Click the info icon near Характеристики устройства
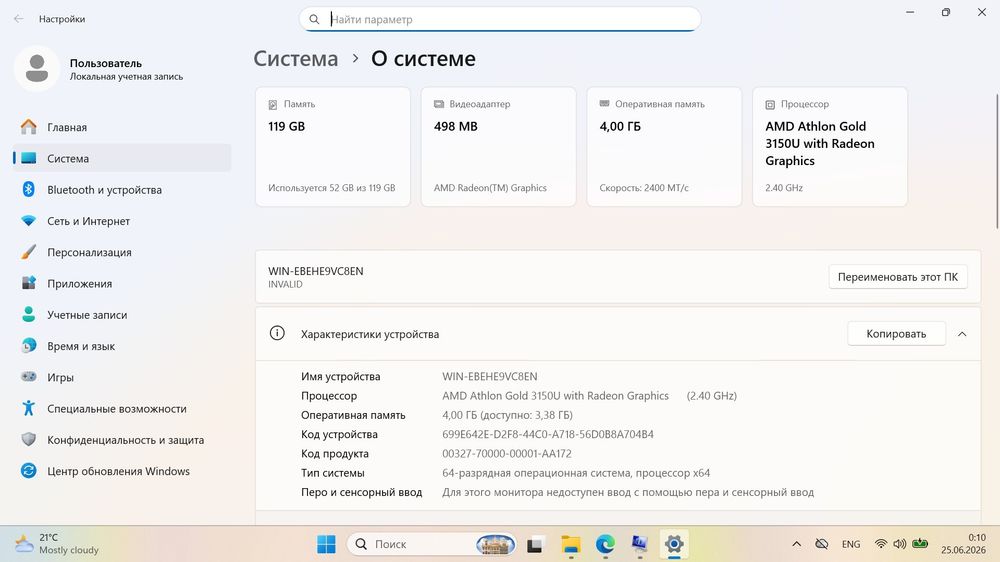Screen dimensions: 1000x562 pos(277,333)
